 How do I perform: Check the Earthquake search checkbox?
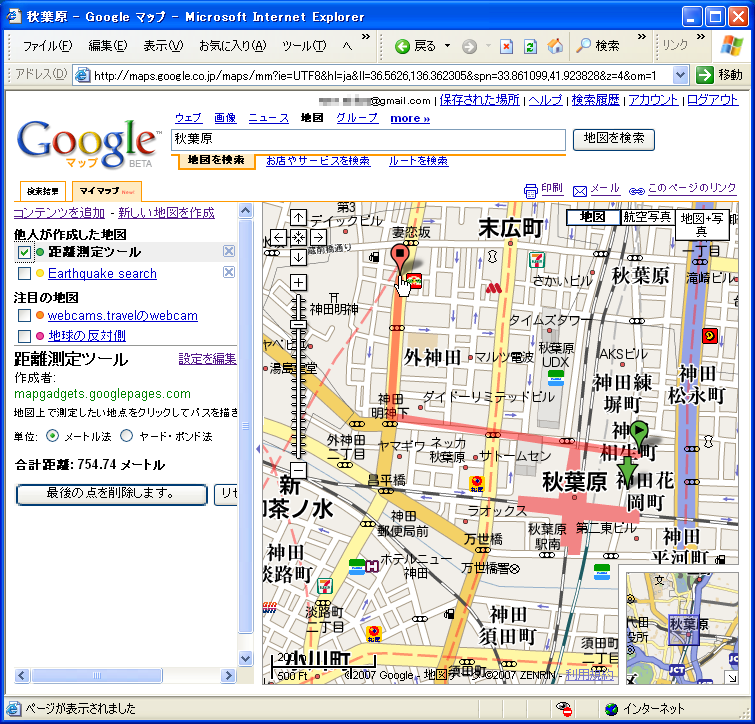(24, 273)
